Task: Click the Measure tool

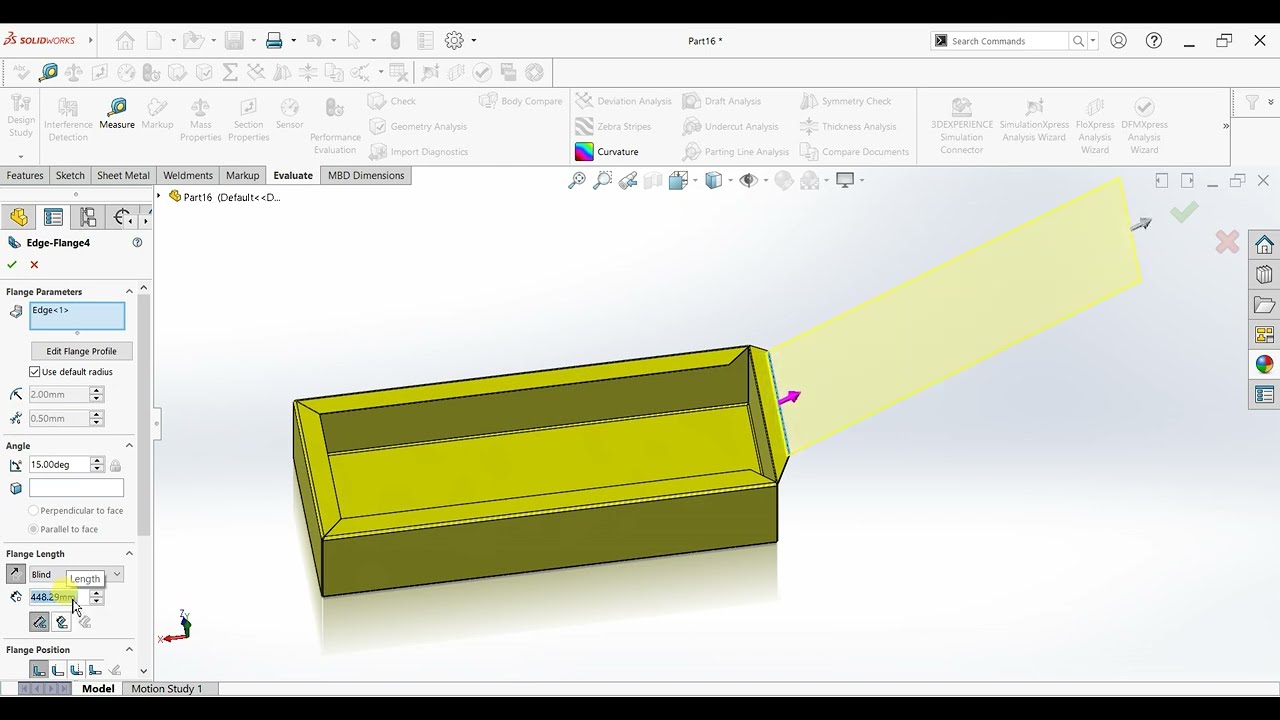Action: click(117, 114)
